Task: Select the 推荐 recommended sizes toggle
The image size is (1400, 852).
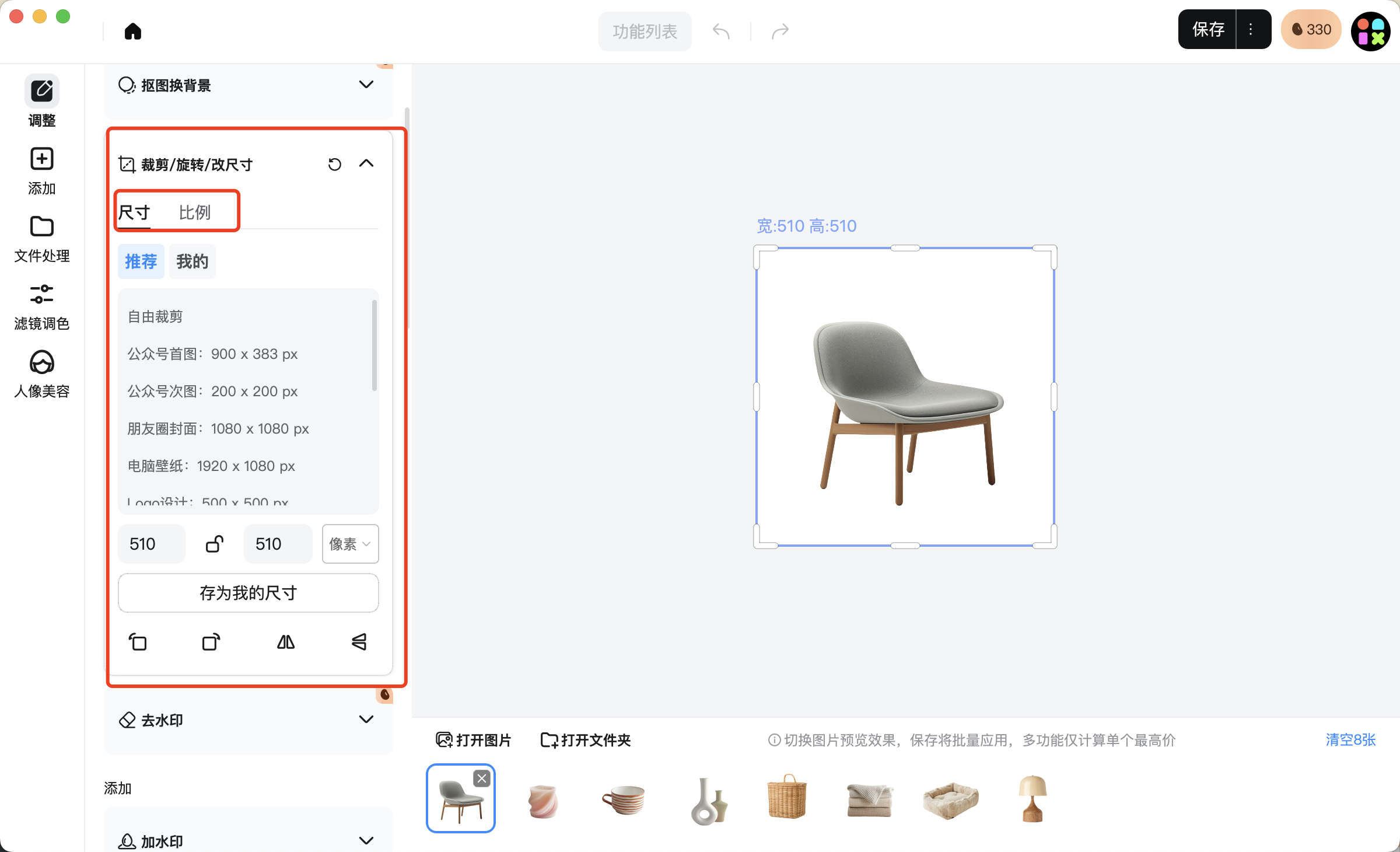Action: click(141, 261)
